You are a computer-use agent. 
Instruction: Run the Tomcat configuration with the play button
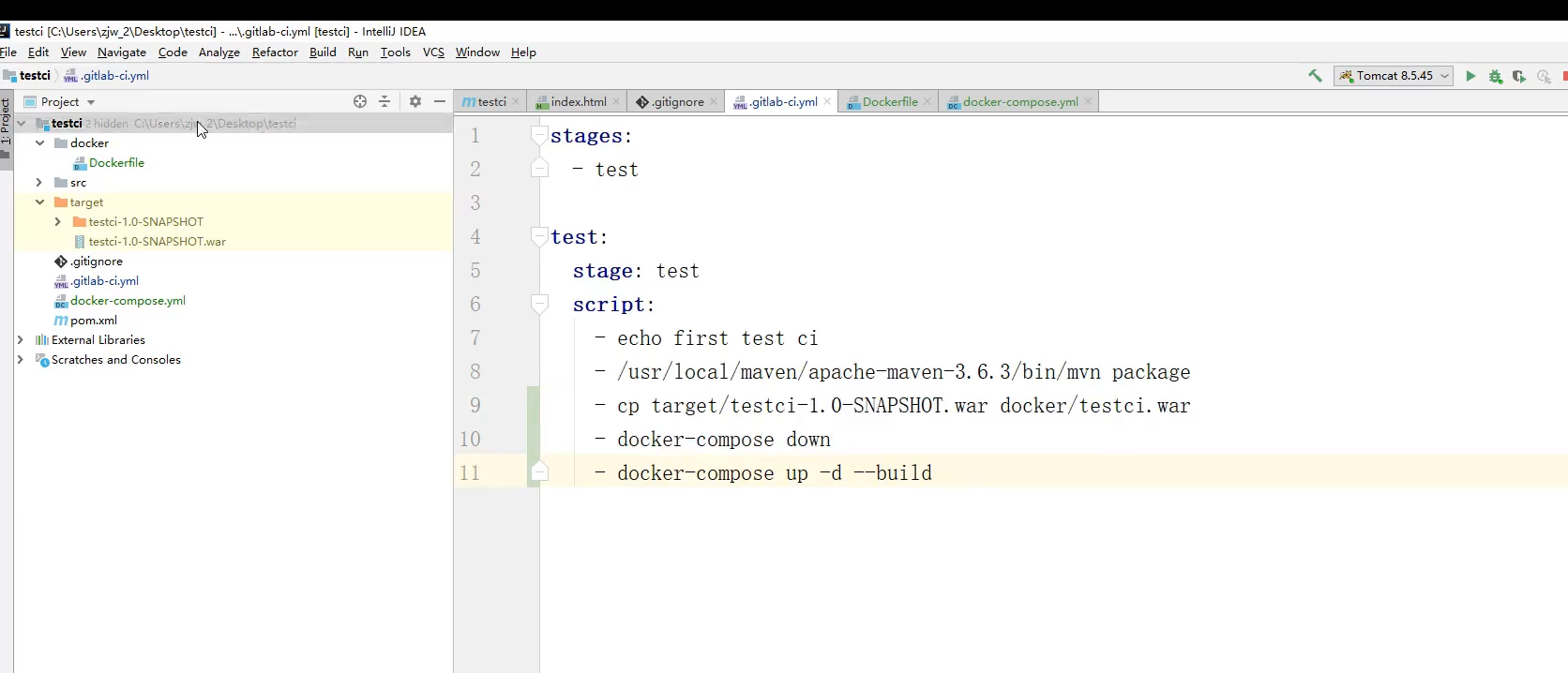click(1470, 76)
